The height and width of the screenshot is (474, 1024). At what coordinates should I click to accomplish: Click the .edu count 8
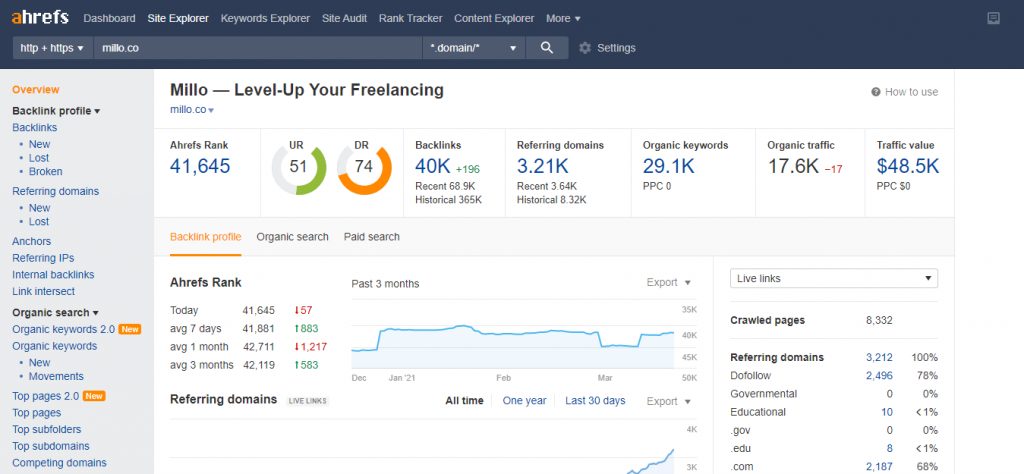tap(889, 449)
